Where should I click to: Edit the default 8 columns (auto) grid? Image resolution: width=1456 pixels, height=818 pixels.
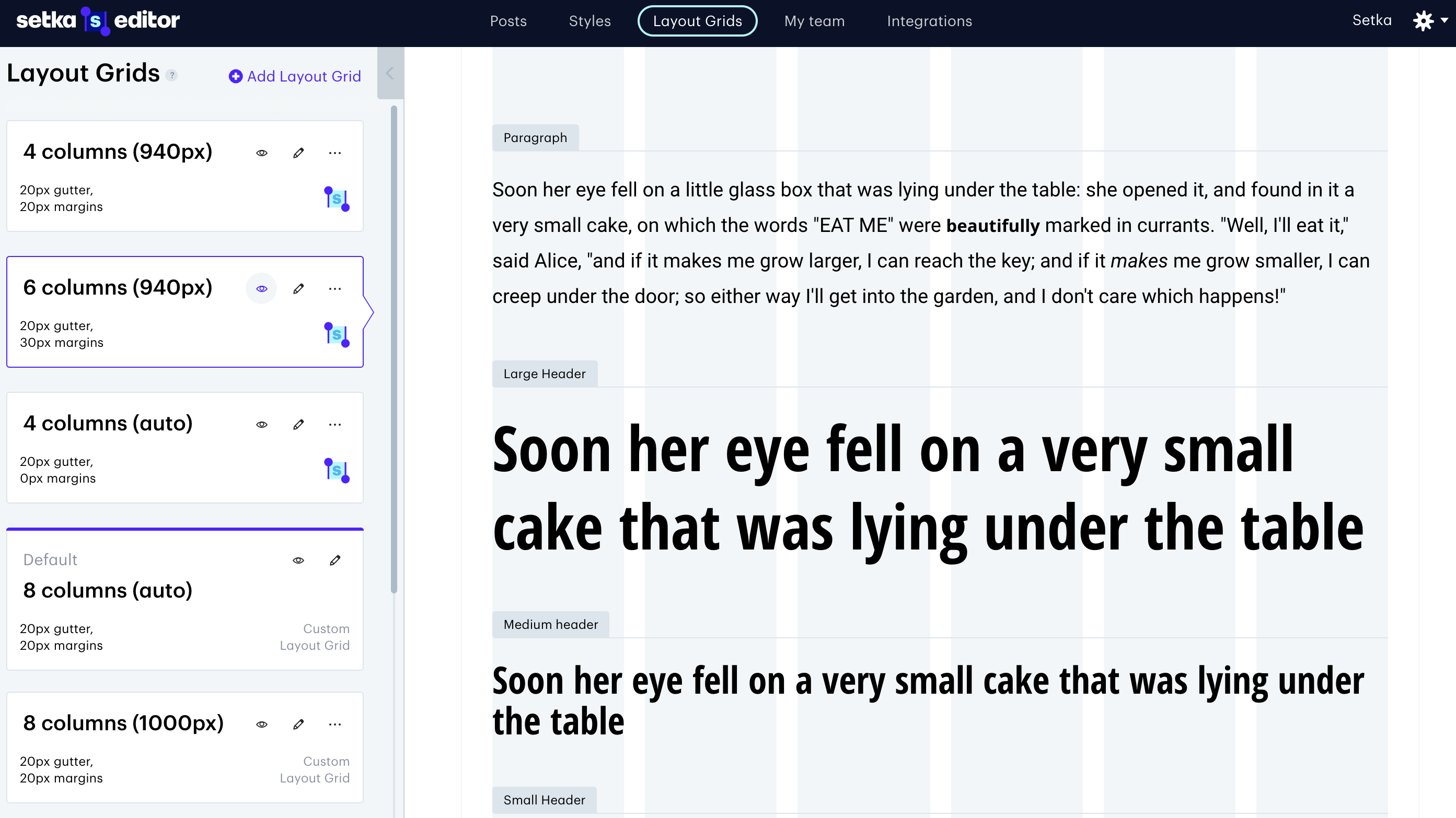(x=334, y=560)
